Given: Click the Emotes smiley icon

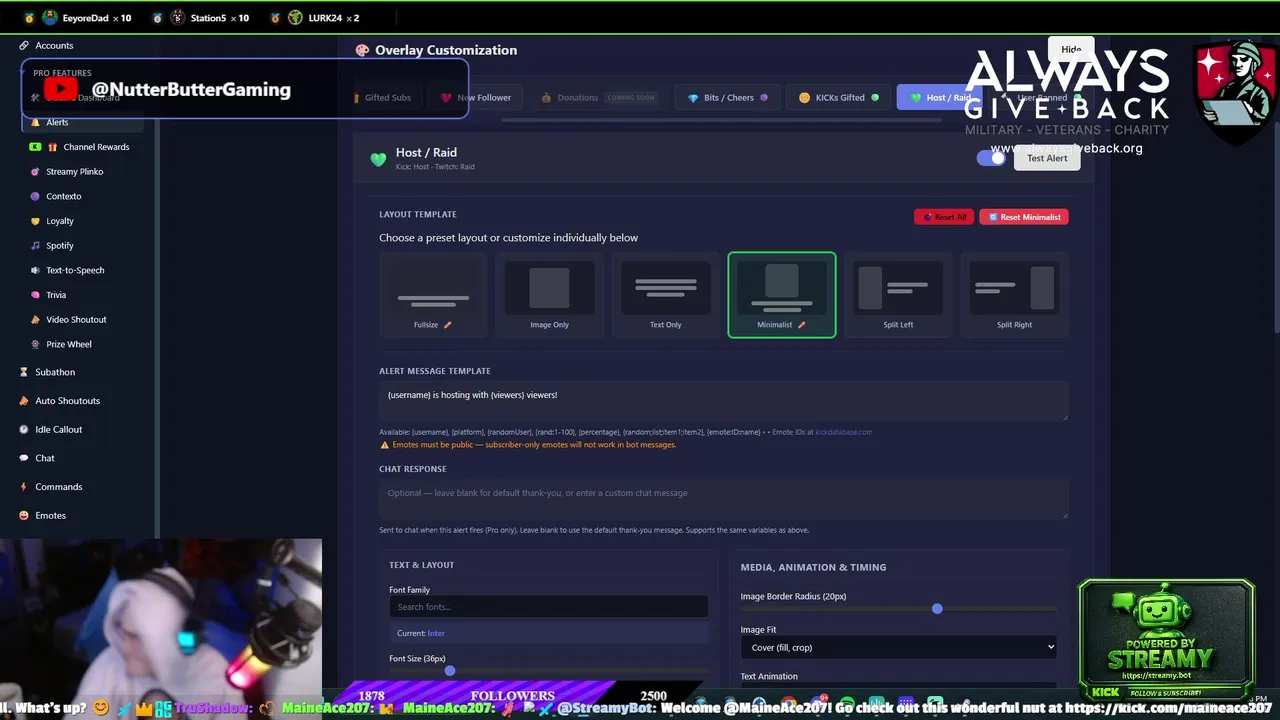Looking at the screenshot, I should pos(24,516).
